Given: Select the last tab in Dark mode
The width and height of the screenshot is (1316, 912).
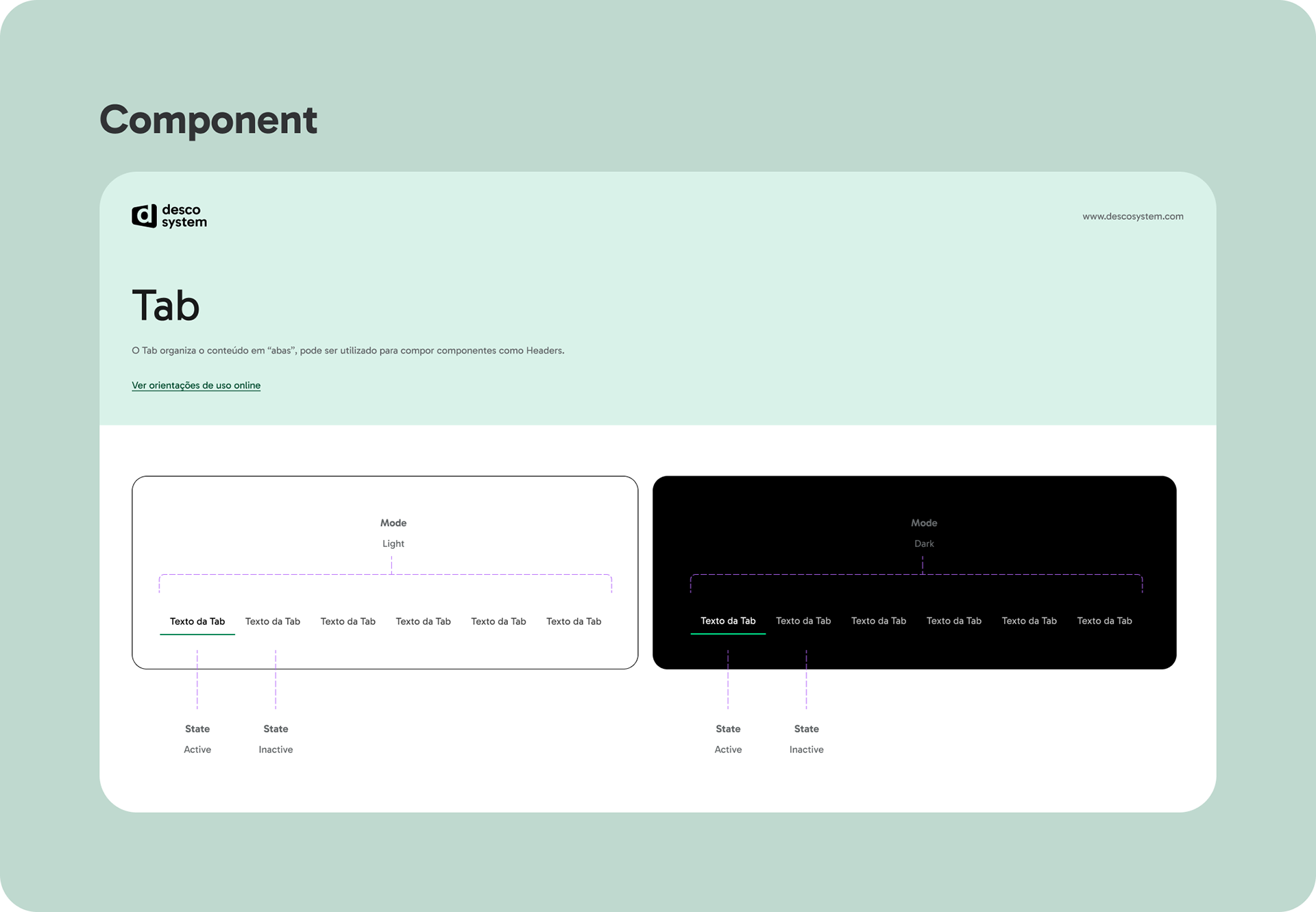Looking at the screenshot, I should 1104,621.
